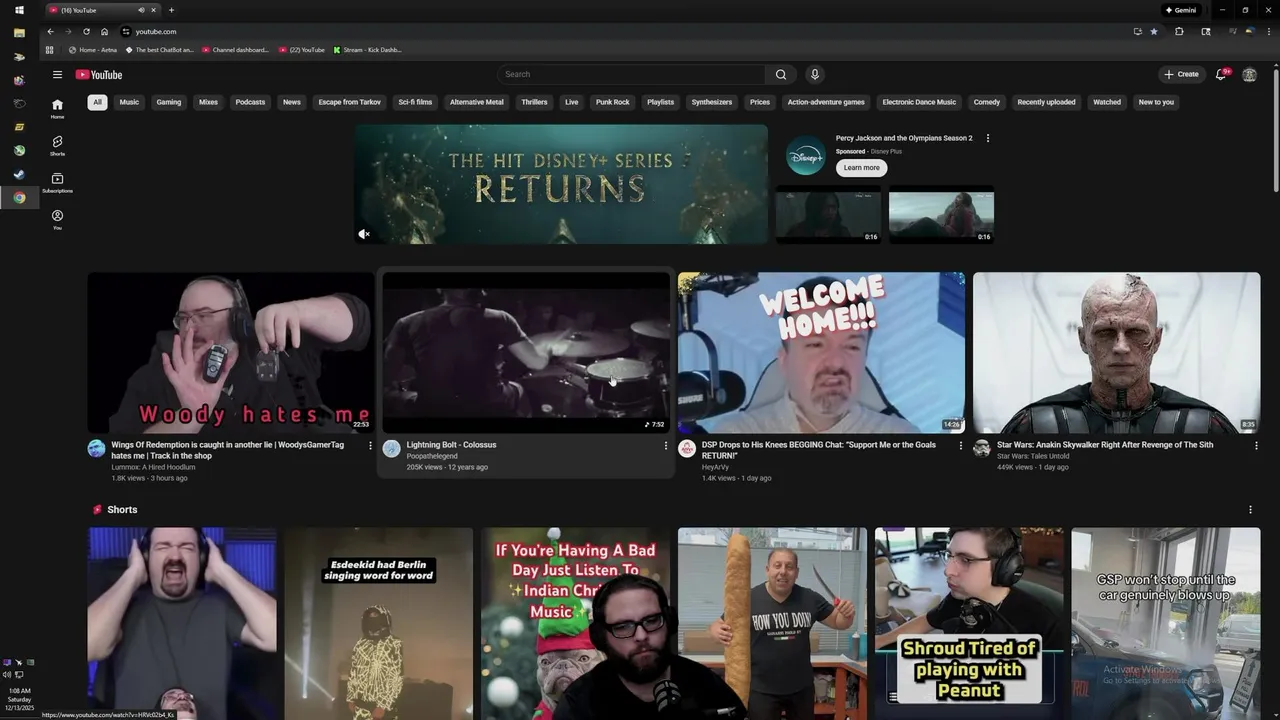Open Home - Aetna bookmark
Image resolution: width=1280 pixels, height=720 pixels.
click(x=92, y=50)
